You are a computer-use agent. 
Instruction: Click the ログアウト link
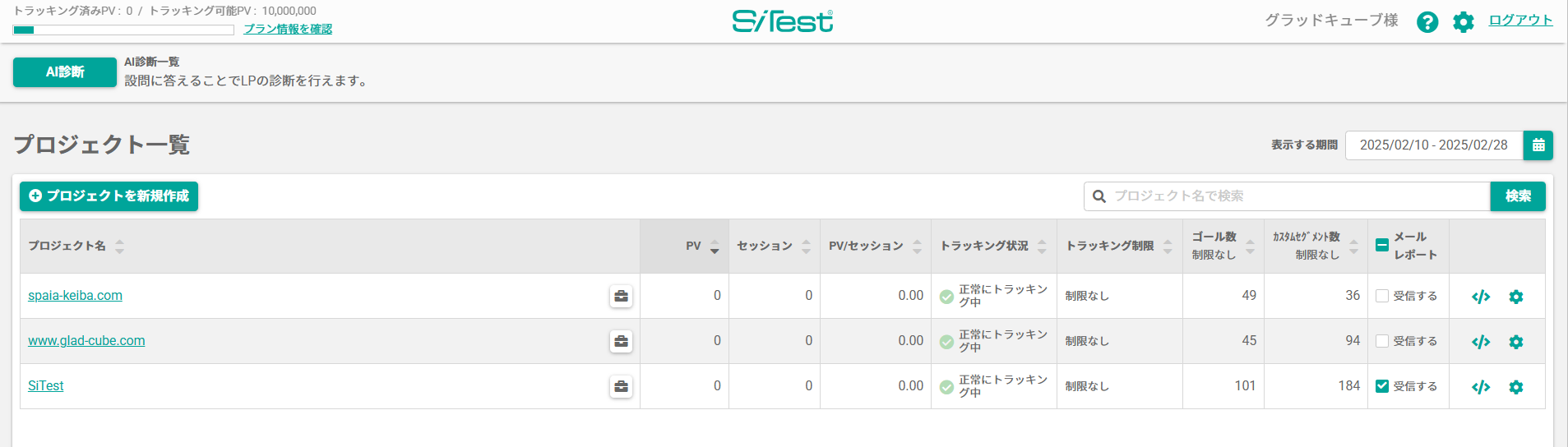[1521, 21]
